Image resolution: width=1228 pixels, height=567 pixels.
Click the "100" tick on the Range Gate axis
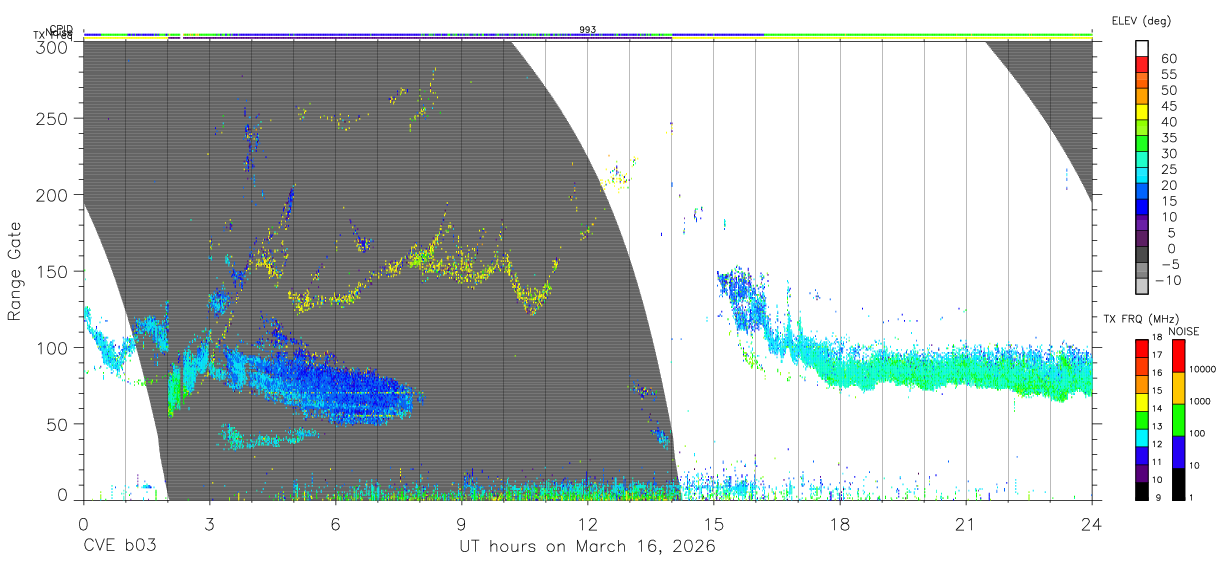point(52,347)
